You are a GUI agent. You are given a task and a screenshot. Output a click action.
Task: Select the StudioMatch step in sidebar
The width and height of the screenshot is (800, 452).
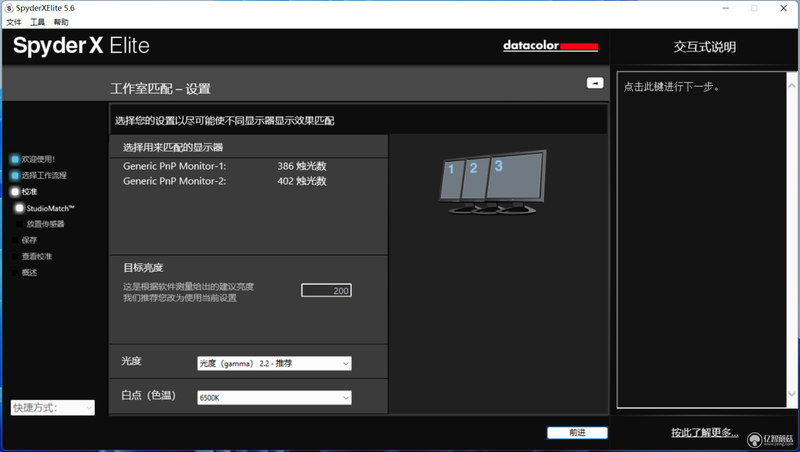45,208
